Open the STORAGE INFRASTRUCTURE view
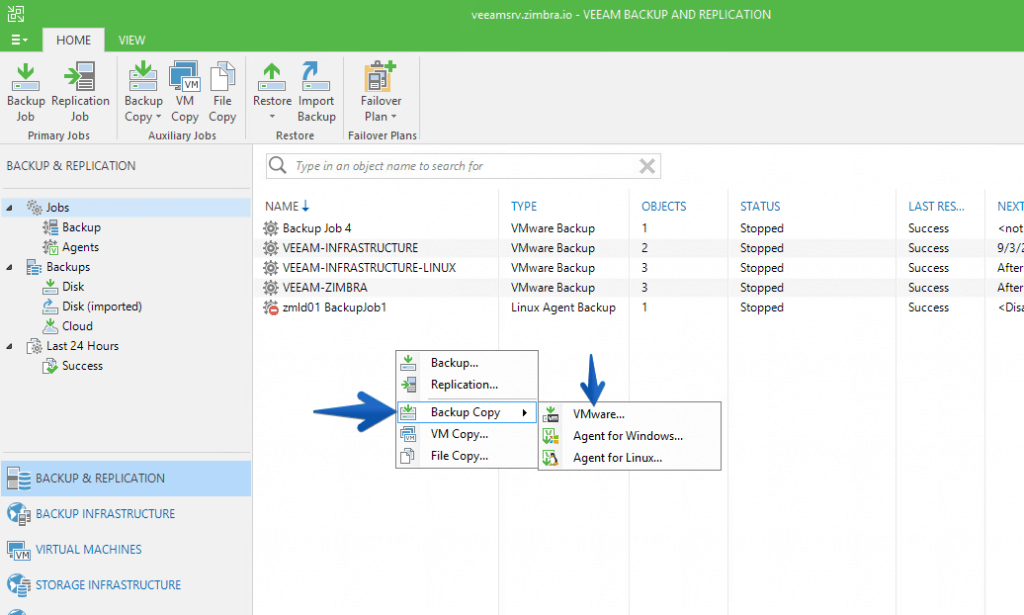1024x615 pixels. [x=126, y=585]
